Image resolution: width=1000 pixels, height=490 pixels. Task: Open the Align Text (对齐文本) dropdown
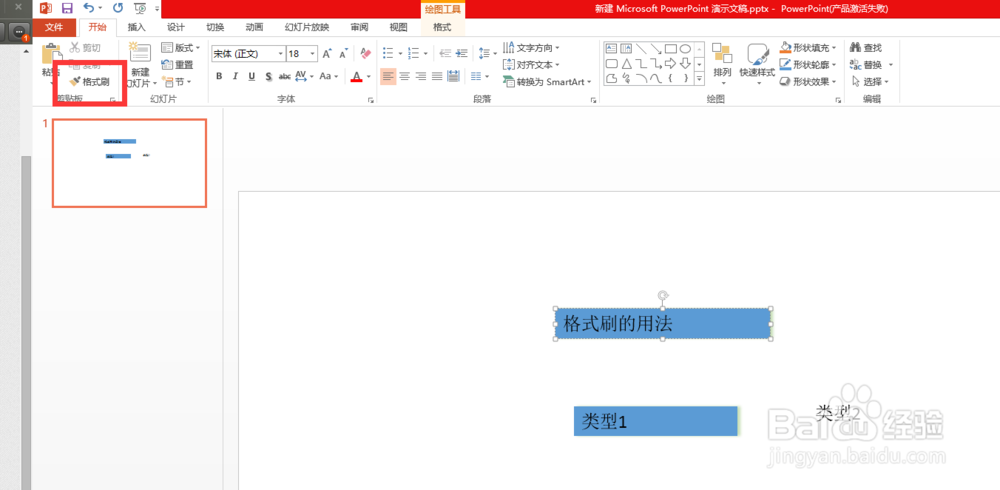click(531, 64)
